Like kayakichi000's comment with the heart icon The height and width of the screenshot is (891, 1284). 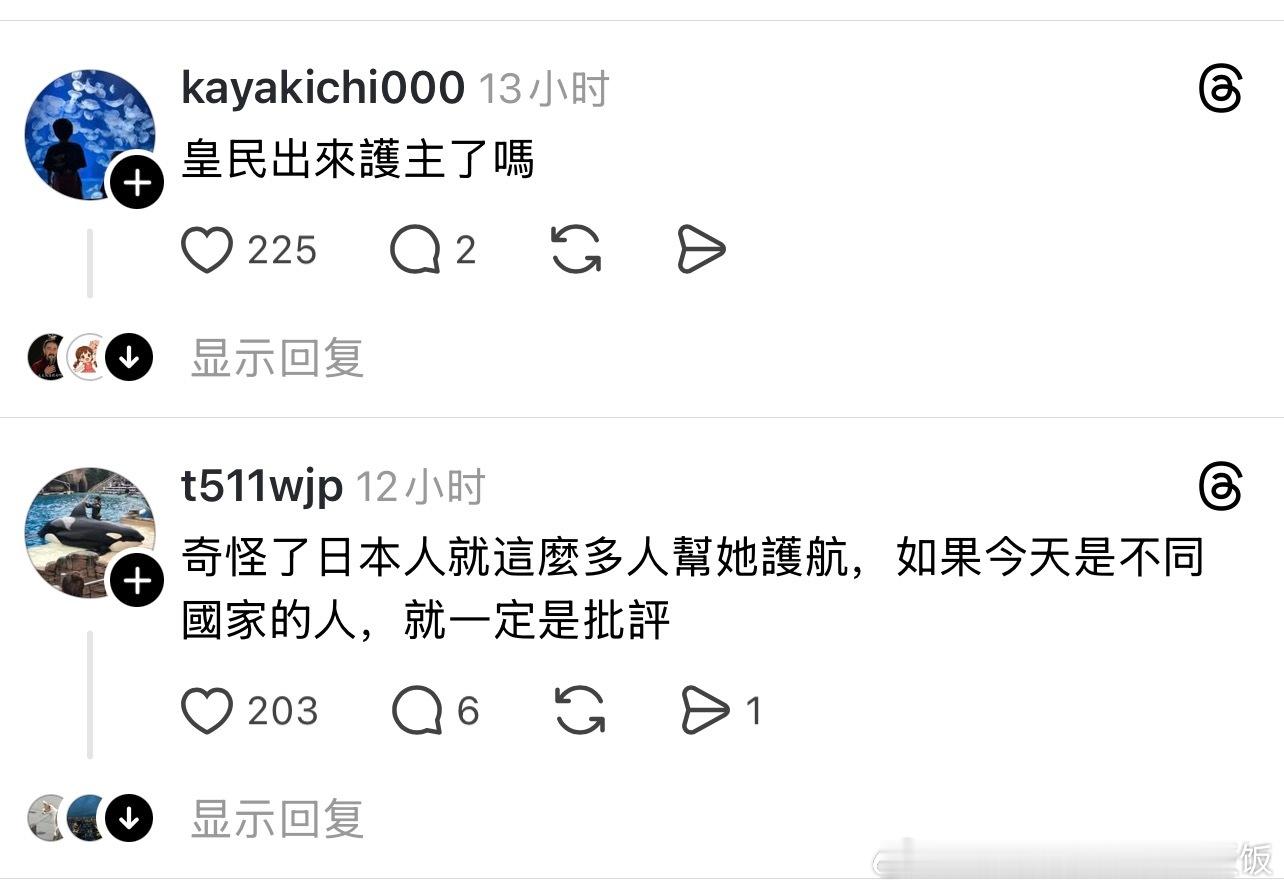(x=207, y=250)
